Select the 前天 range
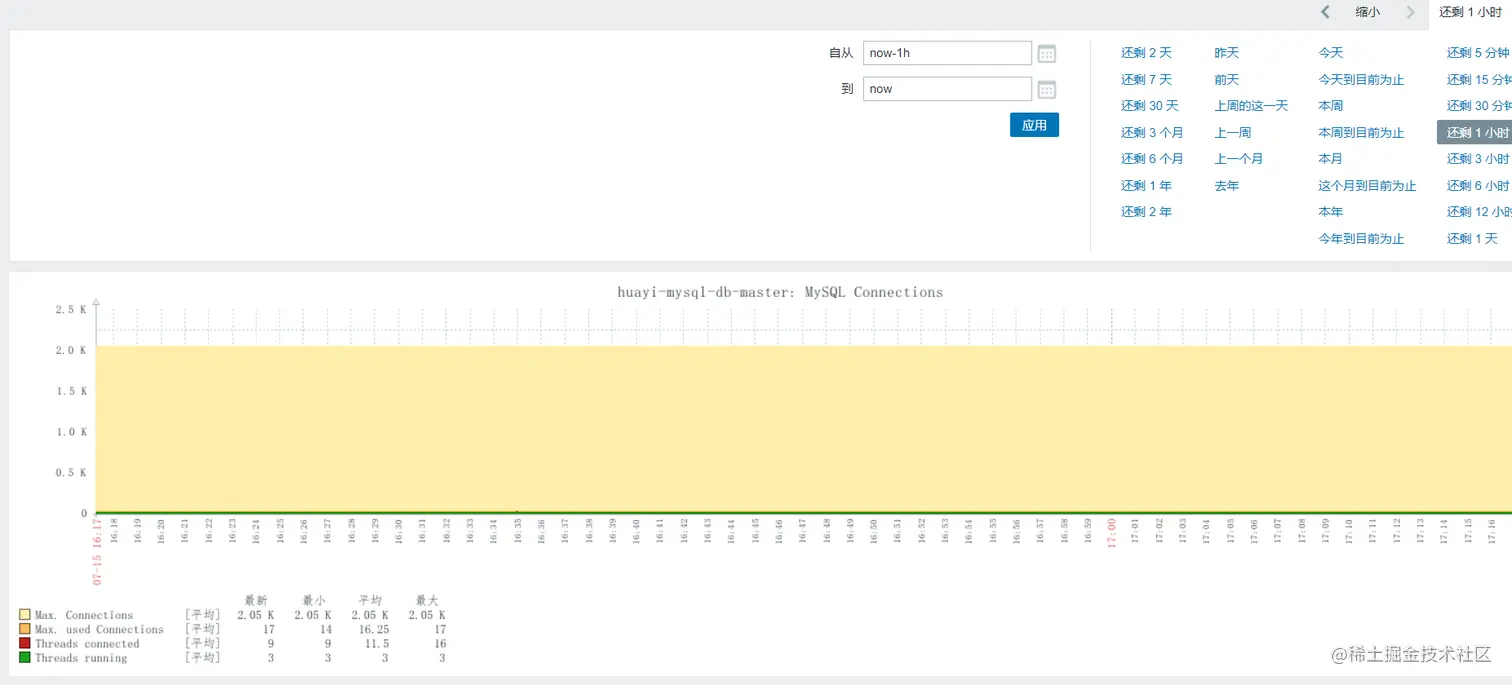This screenshot has width=1512, height=685. tap(1227, 79)
